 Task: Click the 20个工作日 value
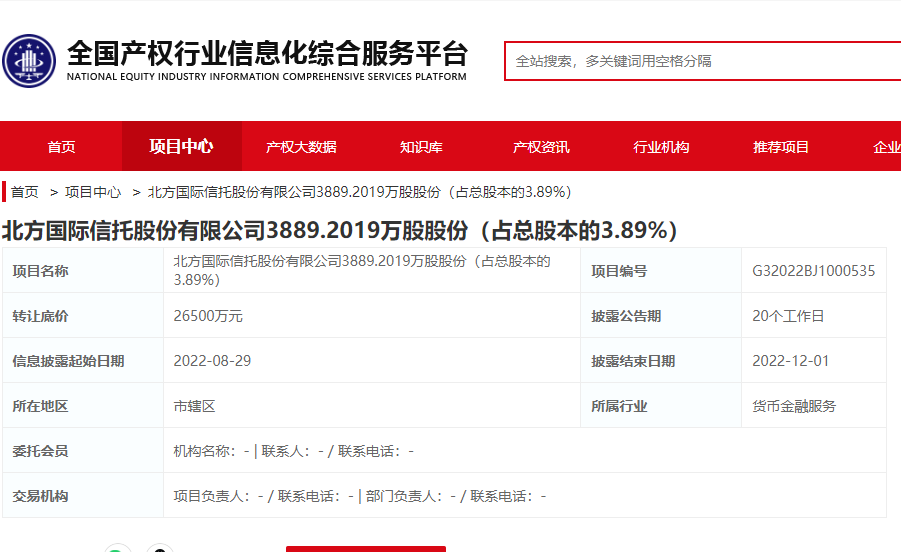pos(788,316)
